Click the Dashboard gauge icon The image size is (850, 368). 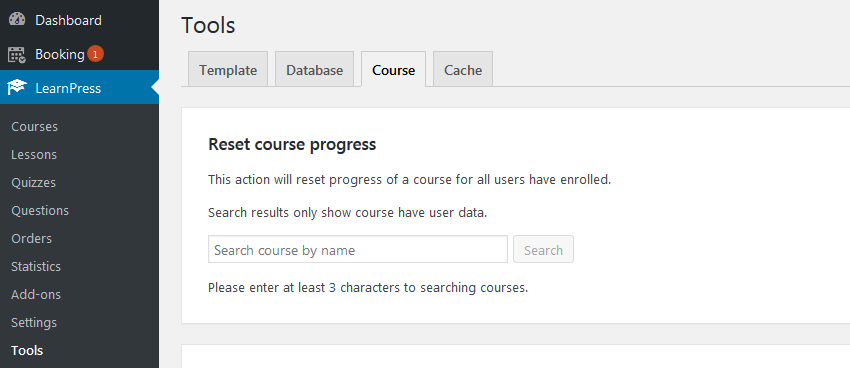pos(17,20)
